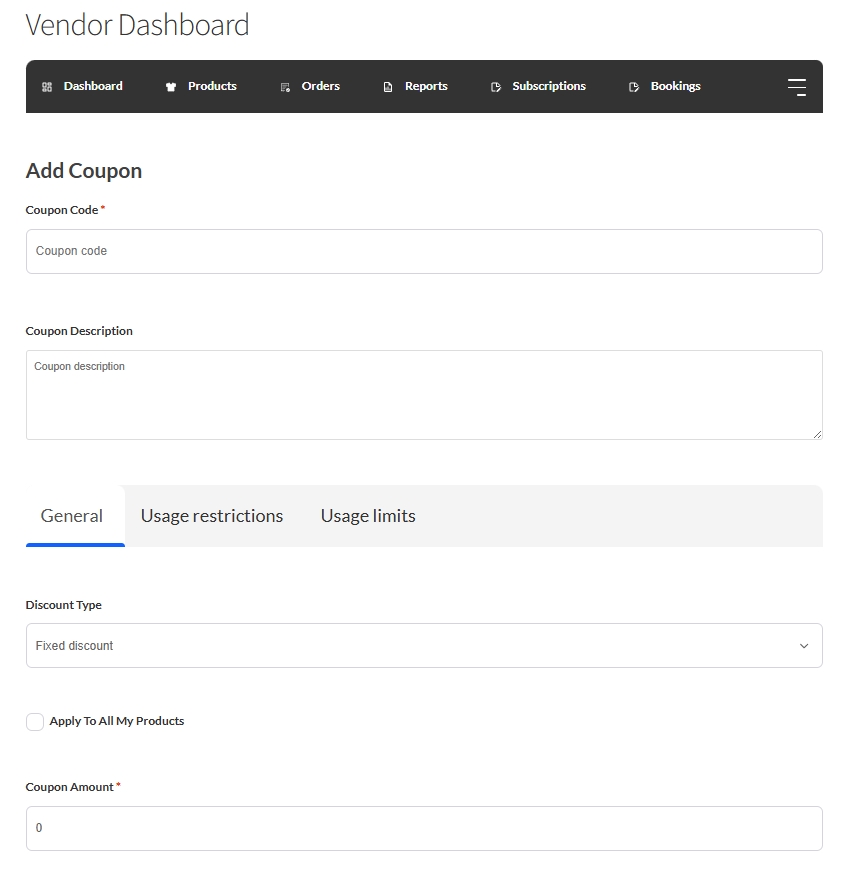Switch to the Usage restrictions tab
This screenshot has height=876, width=842.
pyautogui.click(x=212, y=516)
